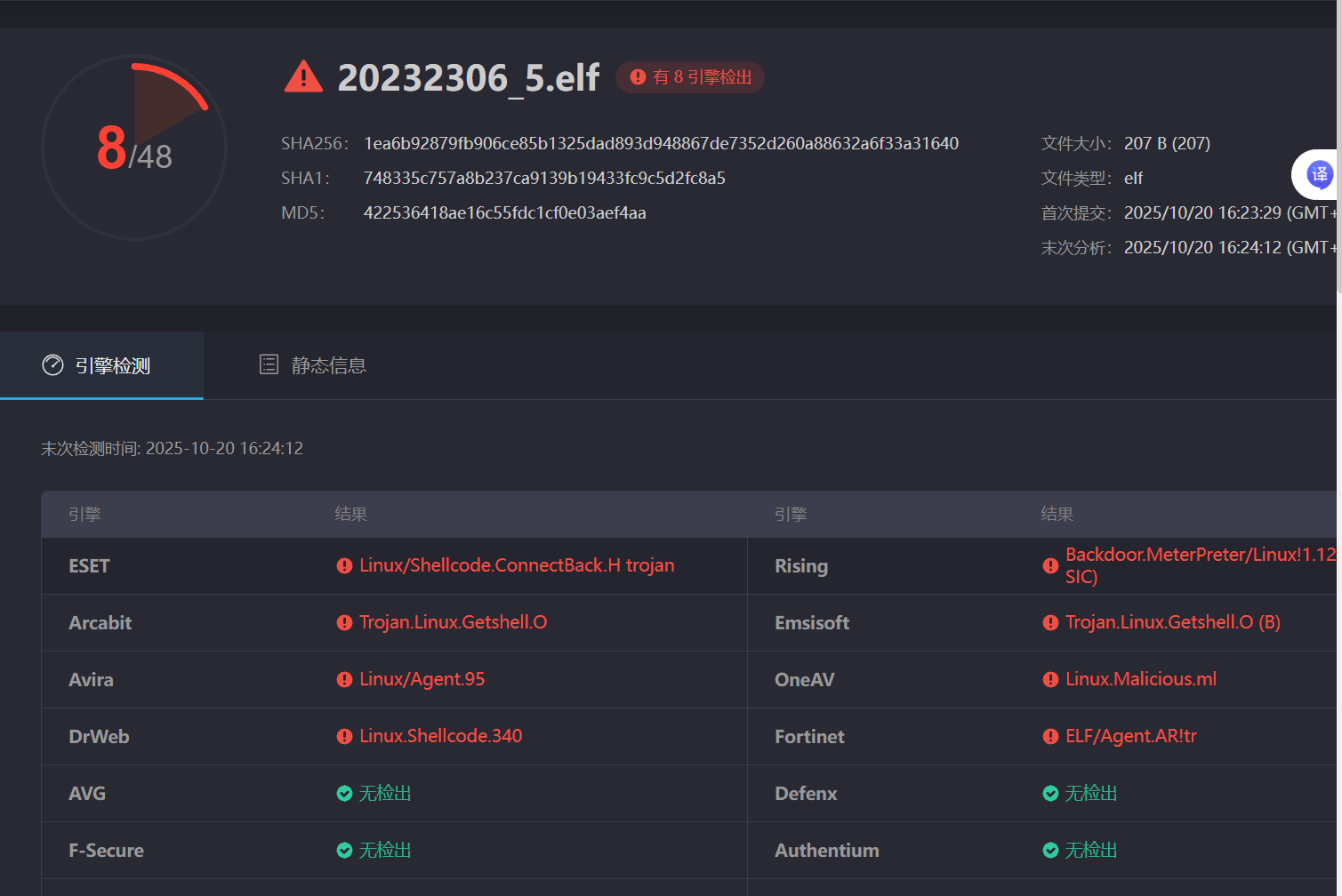This screenshot has width=1342, height=896.
Task: Click alert icon next to Trojan.Linux.Getshell.O
Action: tap(344, 623)
